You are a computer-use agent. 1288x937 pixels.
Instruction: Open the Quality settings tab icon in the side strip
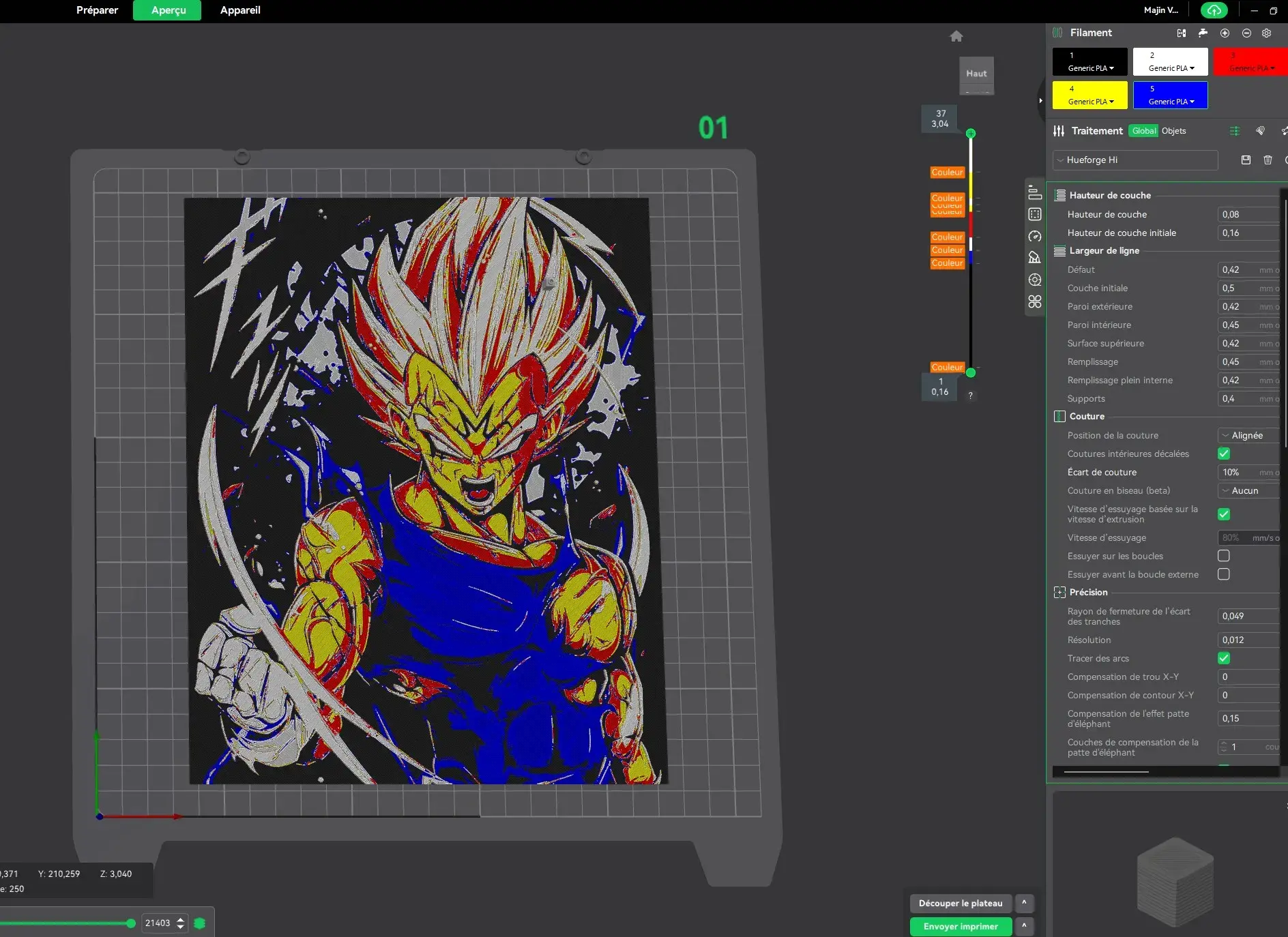tap(1035, 193)
